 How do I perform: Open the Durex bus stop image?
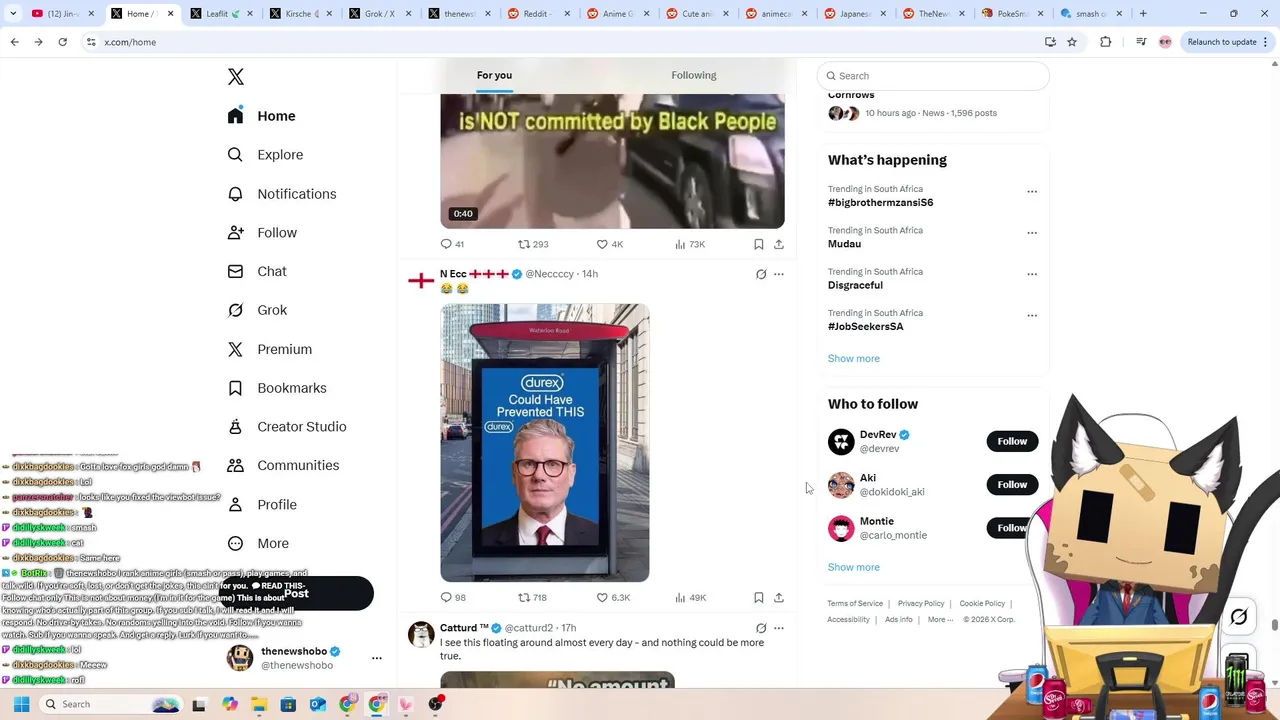[545, 443]
